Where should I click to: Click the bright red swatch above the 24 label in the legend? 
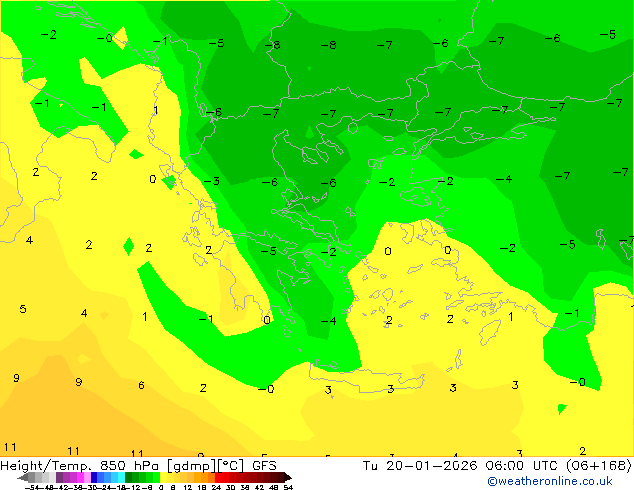pos(218,477)
